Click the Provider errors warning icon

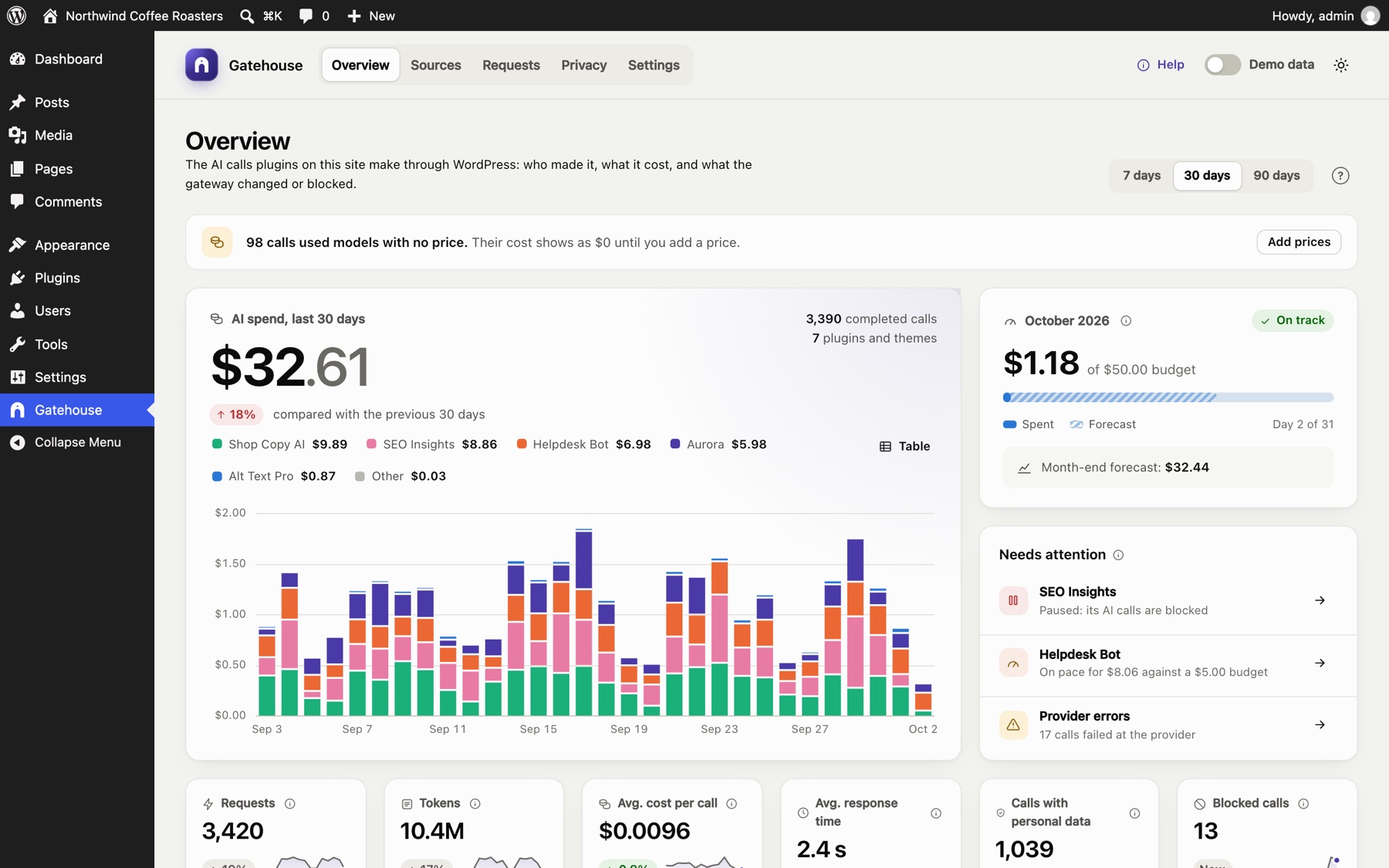click(1013, 724)
